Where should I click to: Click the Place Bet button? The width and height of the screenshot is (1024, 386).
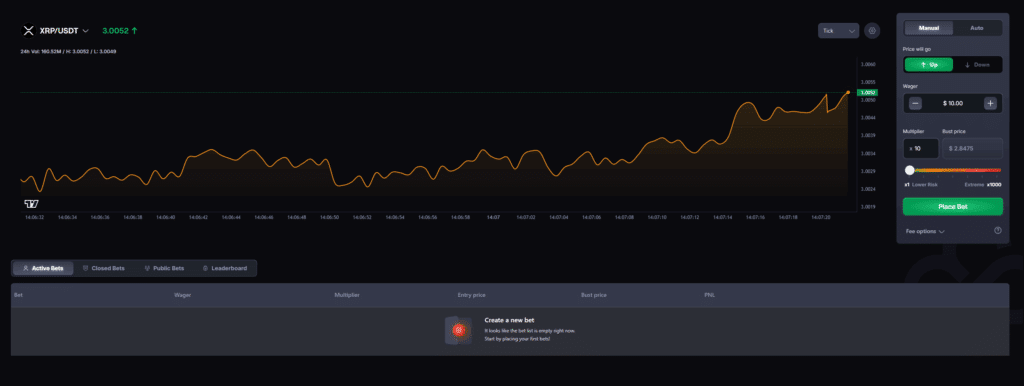[x=953, y=206]
